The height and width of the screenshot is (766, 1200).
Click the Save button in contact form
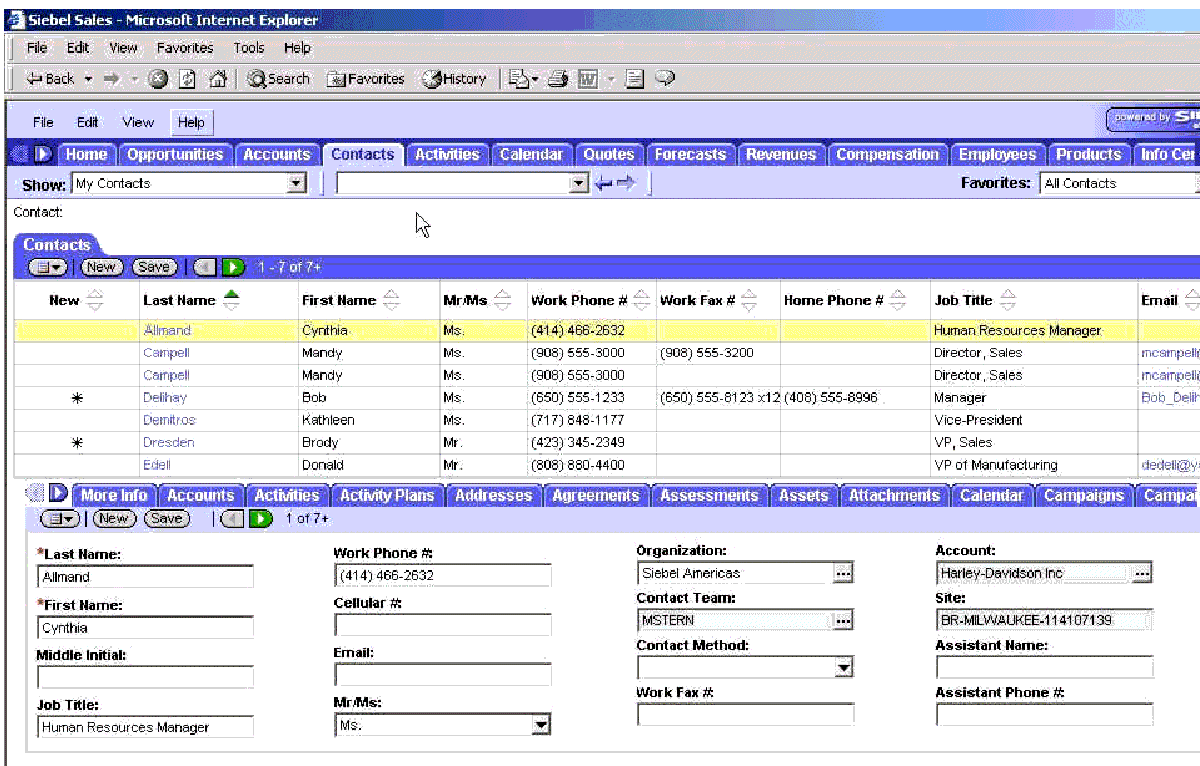[x=167, y=518]
